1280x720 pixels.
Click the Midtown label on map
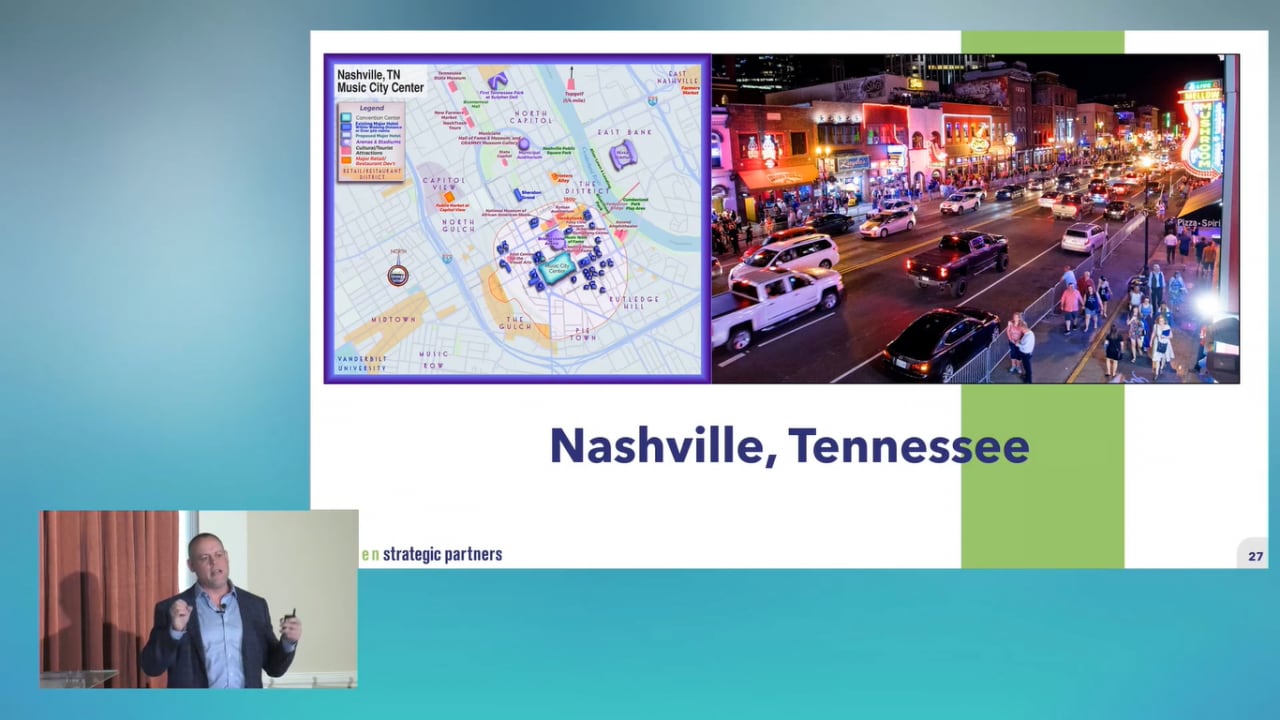tap(393, 320)
